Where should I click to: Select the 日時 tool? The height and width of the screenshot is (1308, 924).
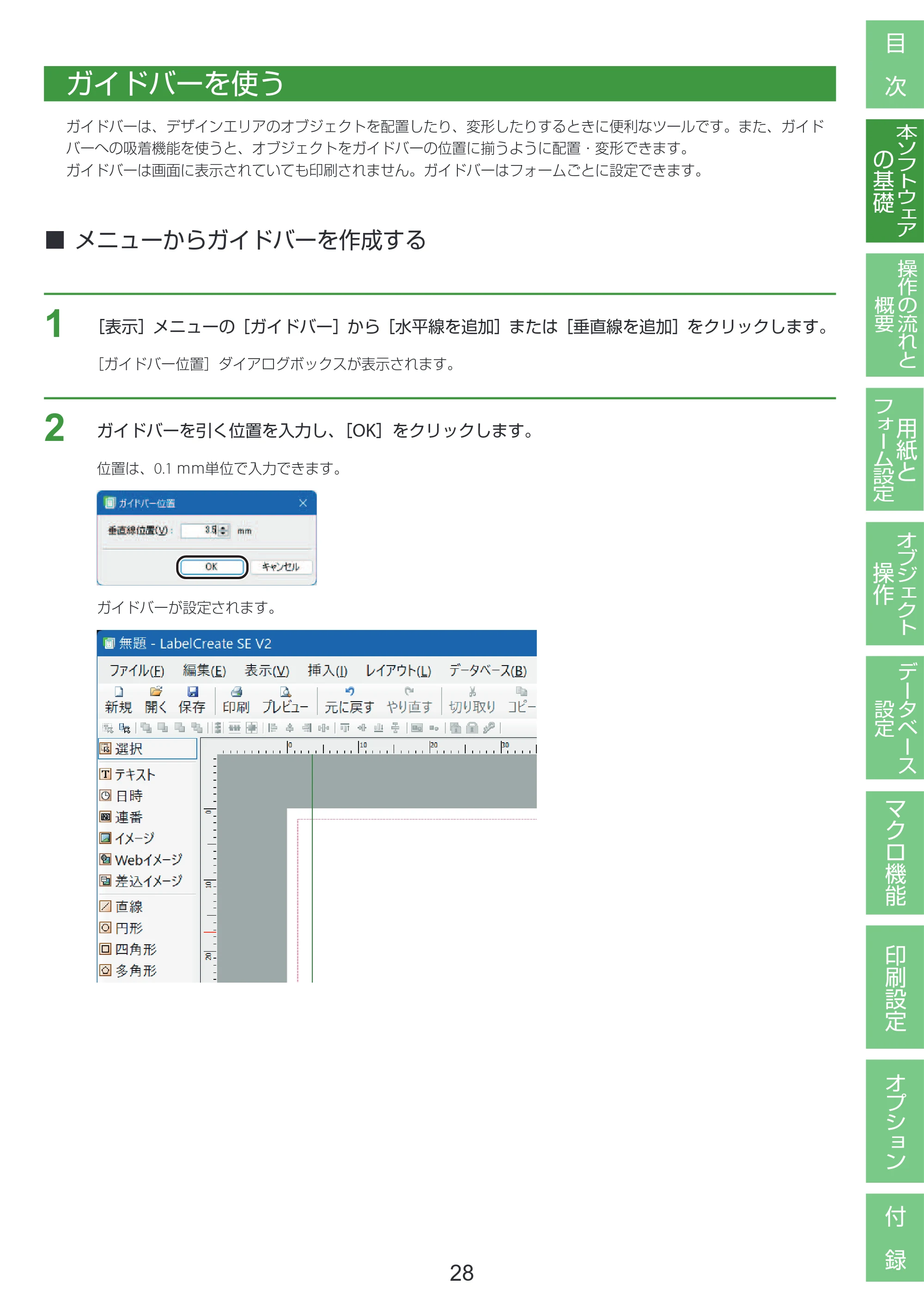pos(121,796)
